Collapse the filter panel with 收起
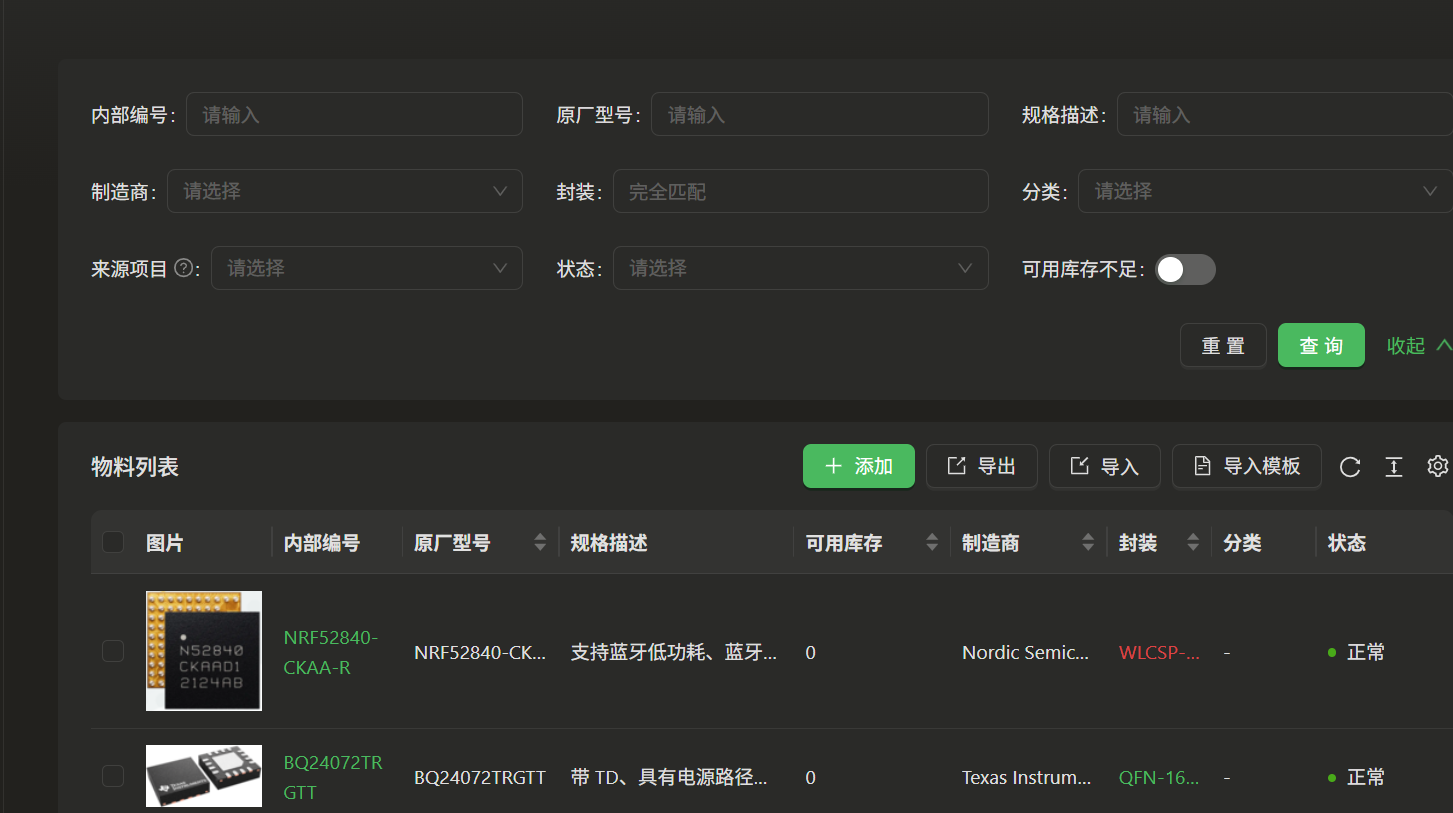1453x813 pixels. (1417, 345)
